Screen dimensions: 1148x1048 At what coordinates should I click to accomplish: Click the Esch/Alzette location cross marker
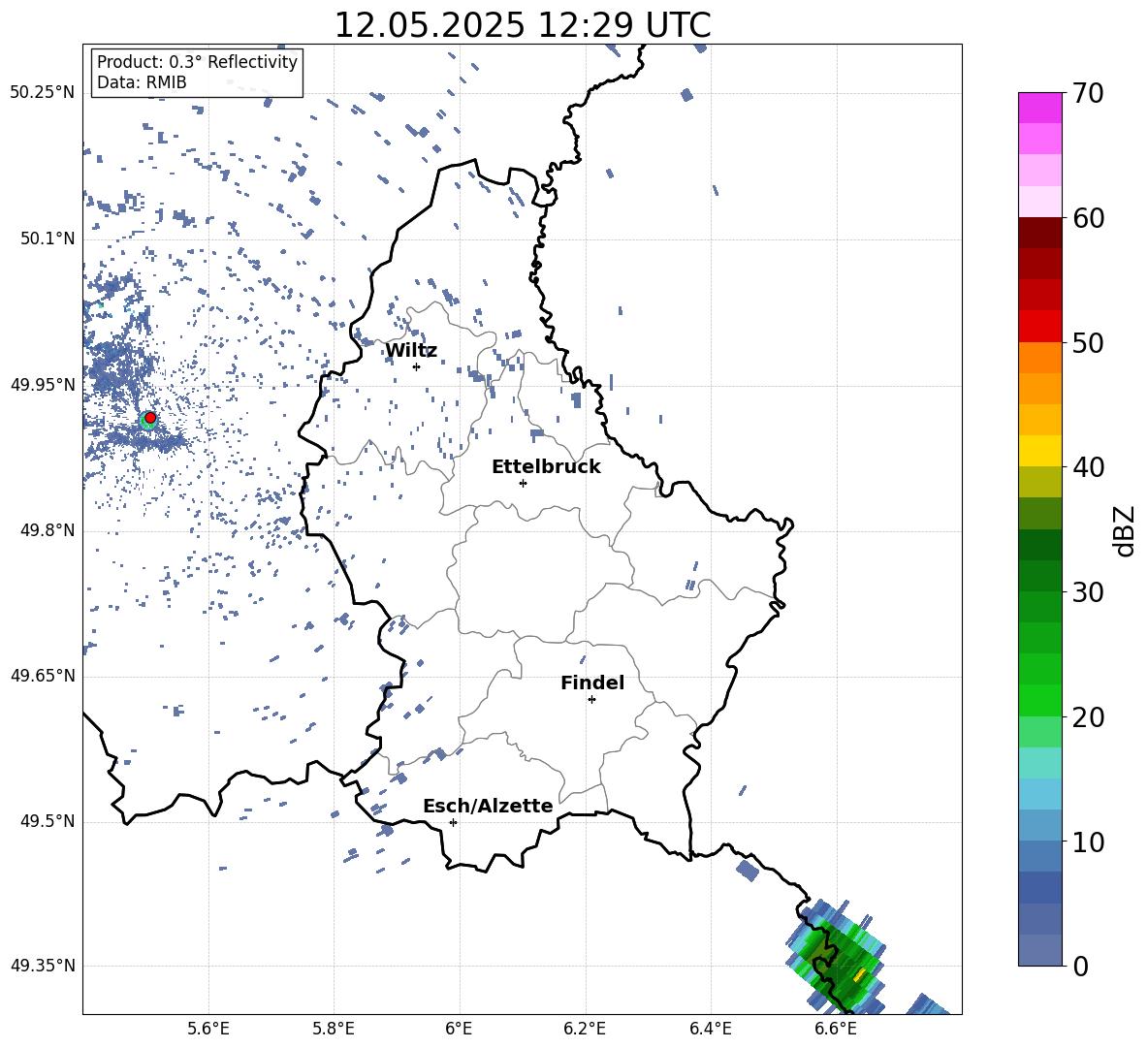click(x=453, y=822)
